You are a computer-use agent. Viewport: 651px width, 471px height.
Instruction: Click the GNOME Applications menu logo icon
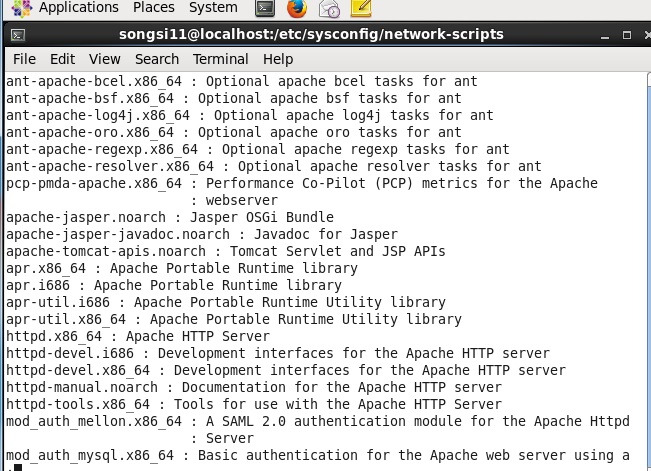tap(21, 8)
